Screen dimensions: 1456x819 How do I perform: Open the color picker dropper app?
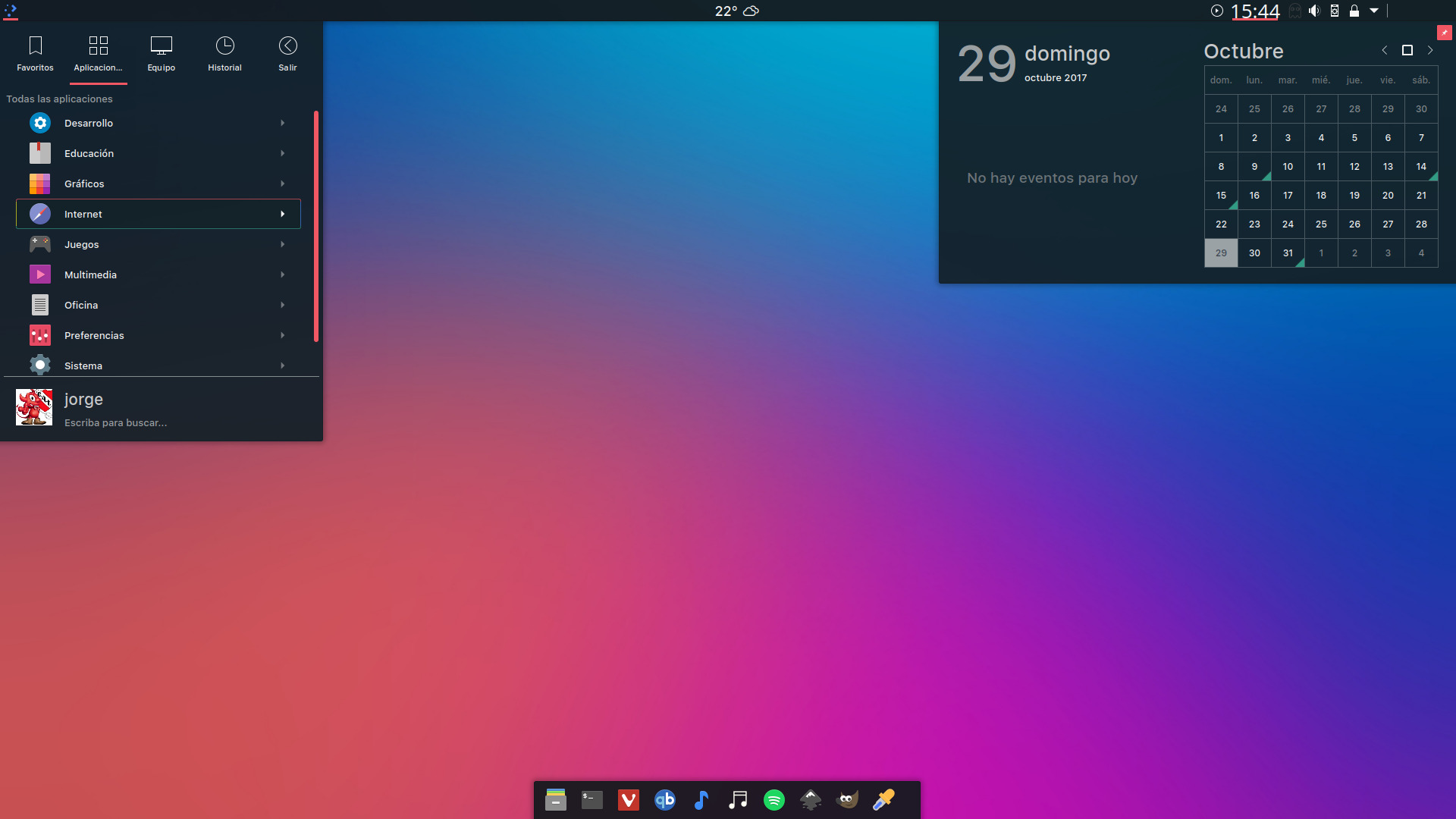[883, 800]
